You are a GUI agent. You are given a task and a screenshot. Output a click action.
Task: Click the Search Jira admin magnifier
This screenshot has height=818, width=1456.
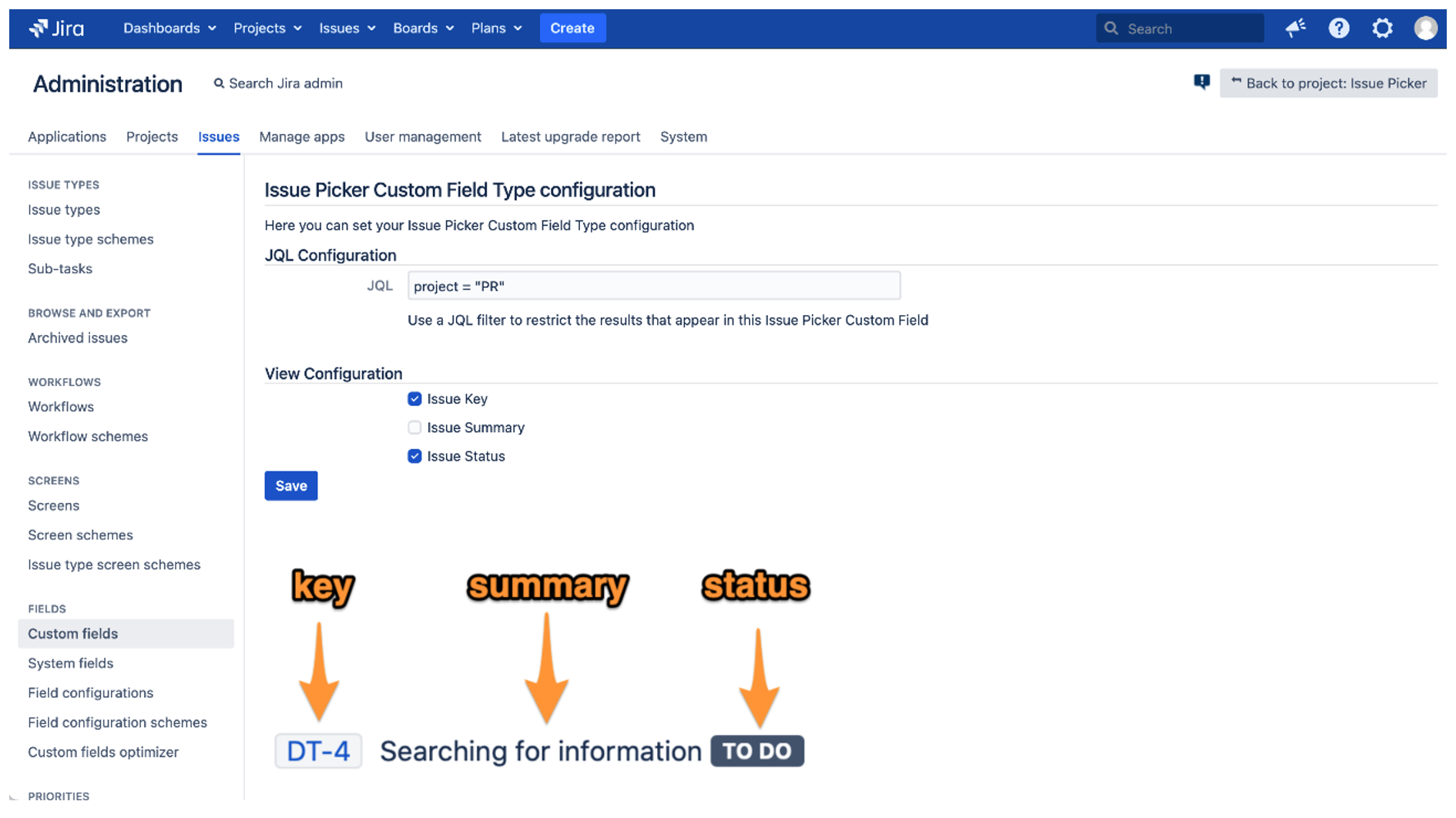pyautogui.click(x=220, y=83)
